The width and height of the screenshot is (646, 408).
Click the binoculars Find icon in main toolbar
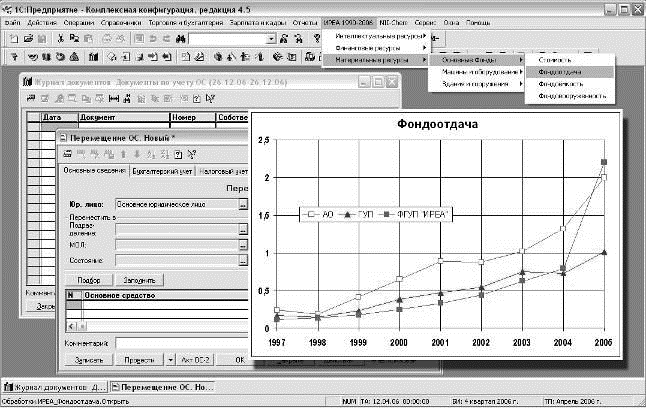coord(181,38)
